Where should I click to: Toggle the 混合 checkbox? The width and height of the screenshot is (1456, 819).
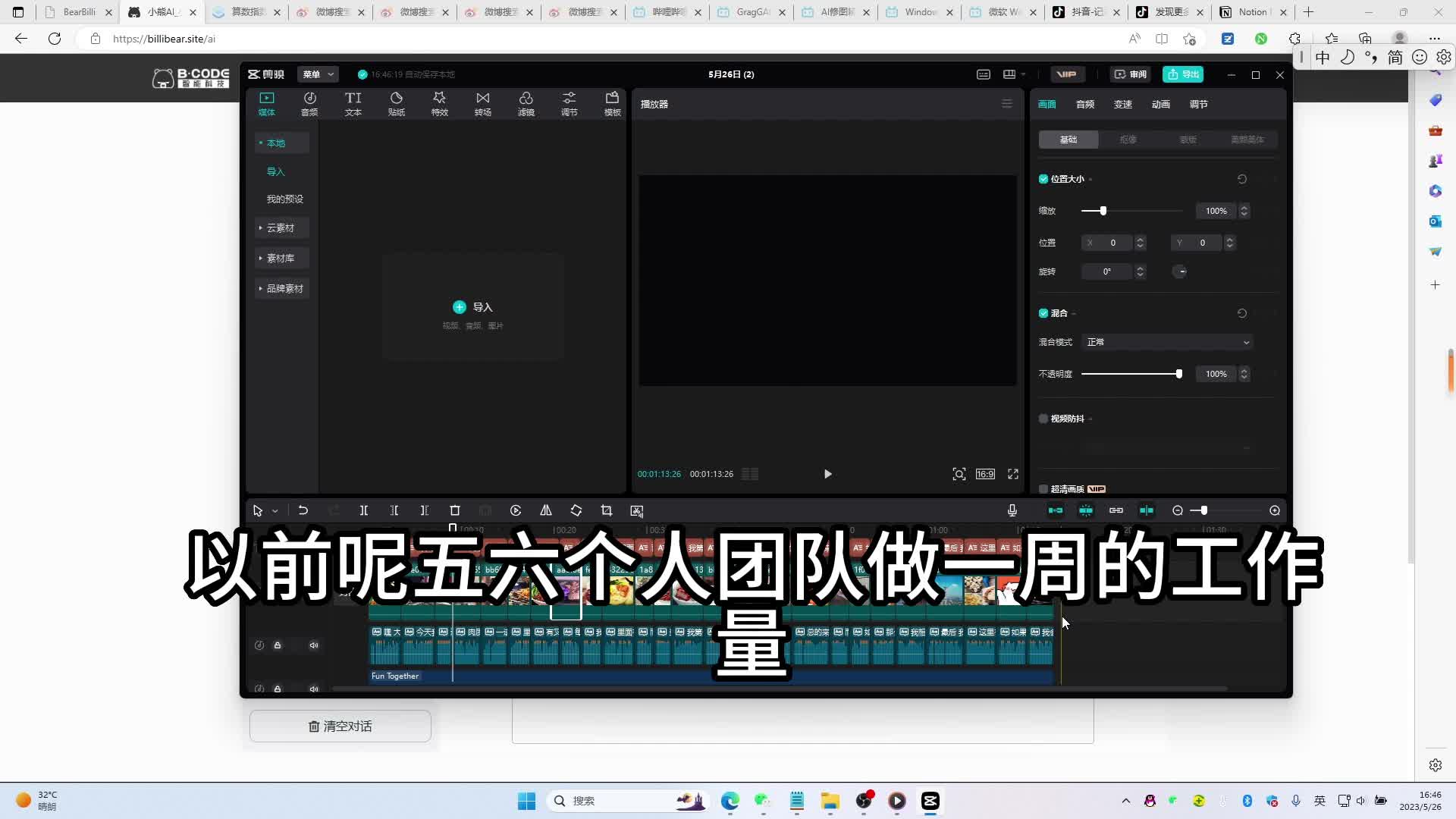(x=1043, y=313)
